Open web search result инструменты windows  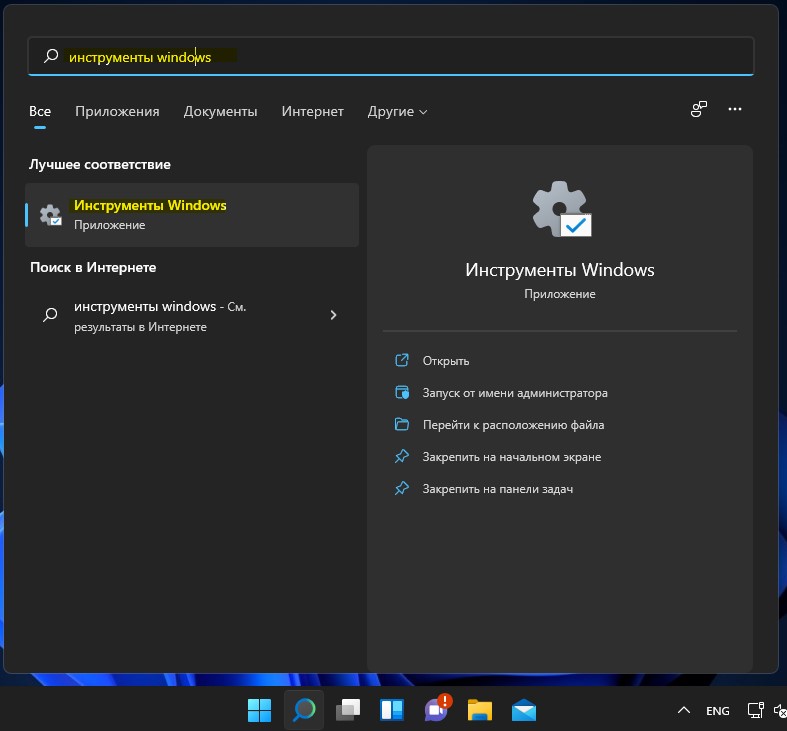tap(192, 316)
